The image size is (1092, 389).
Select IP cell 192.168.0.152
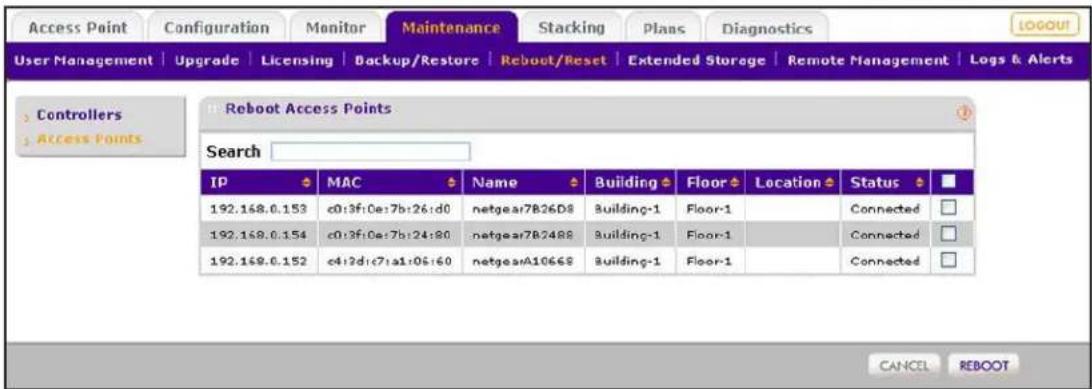click(x=258, y=262)
